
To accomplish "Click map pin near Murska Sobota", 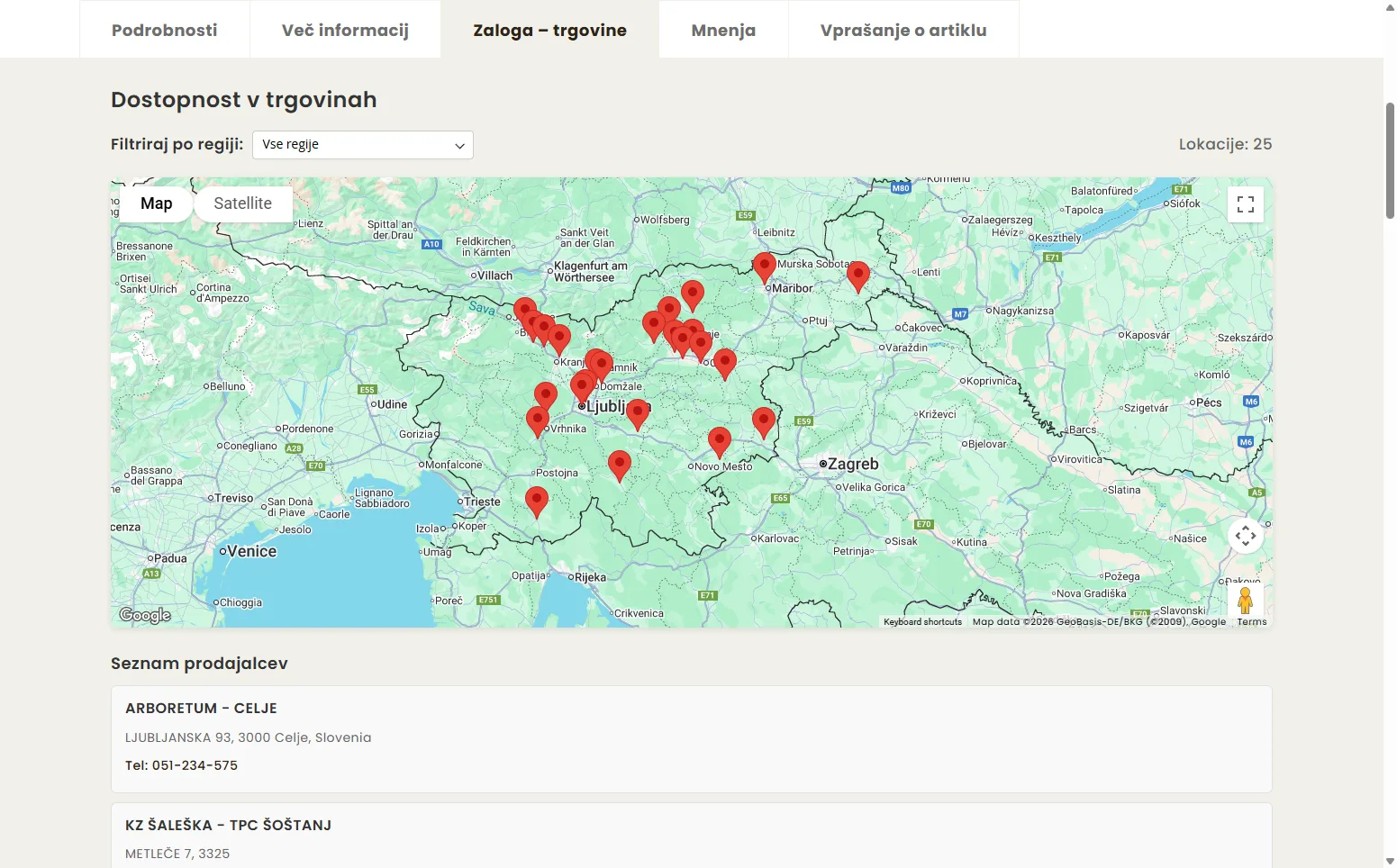I will (858, 276).
